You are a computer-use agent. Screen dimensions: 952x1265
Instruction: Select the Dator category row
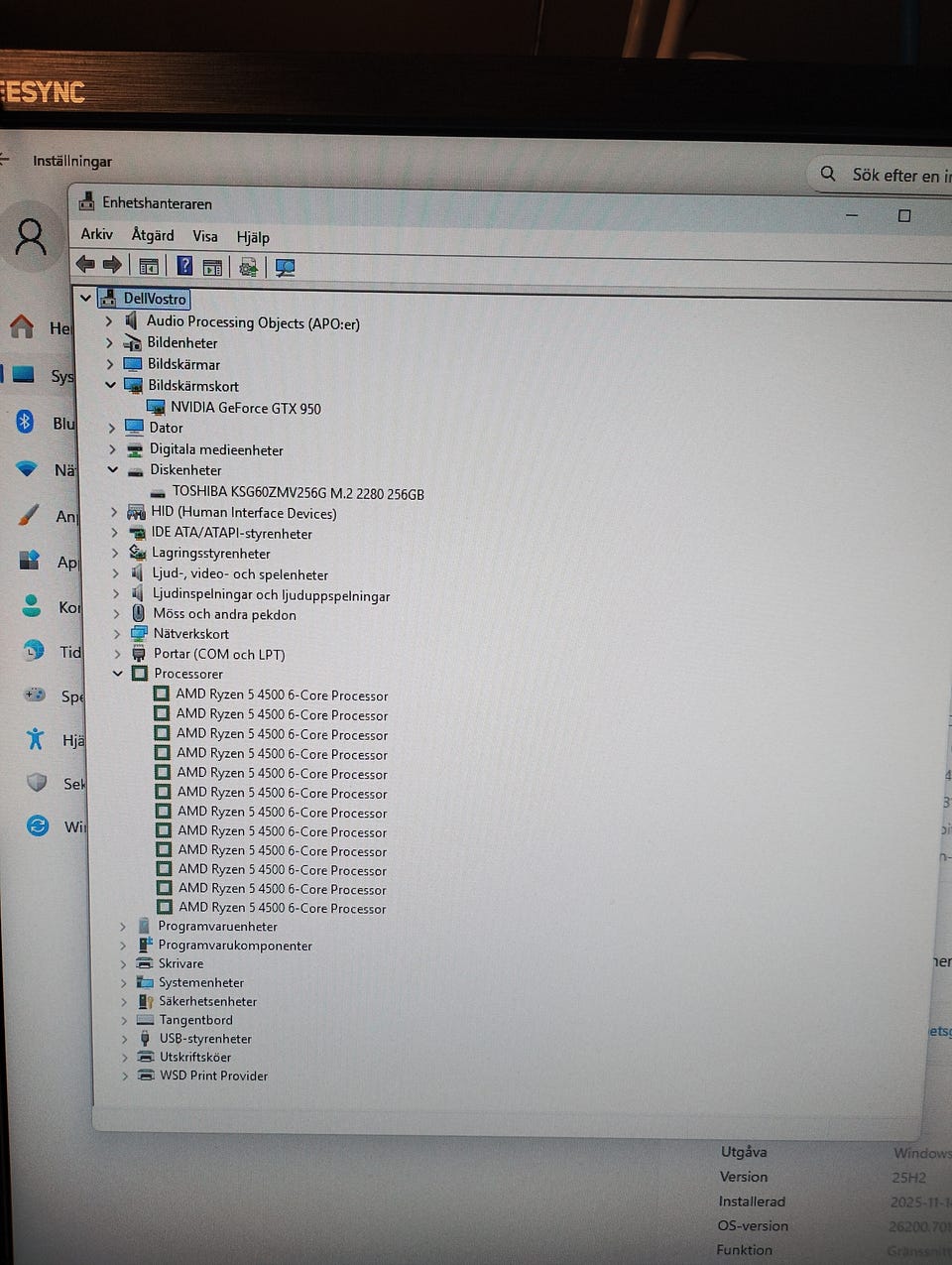167,428
